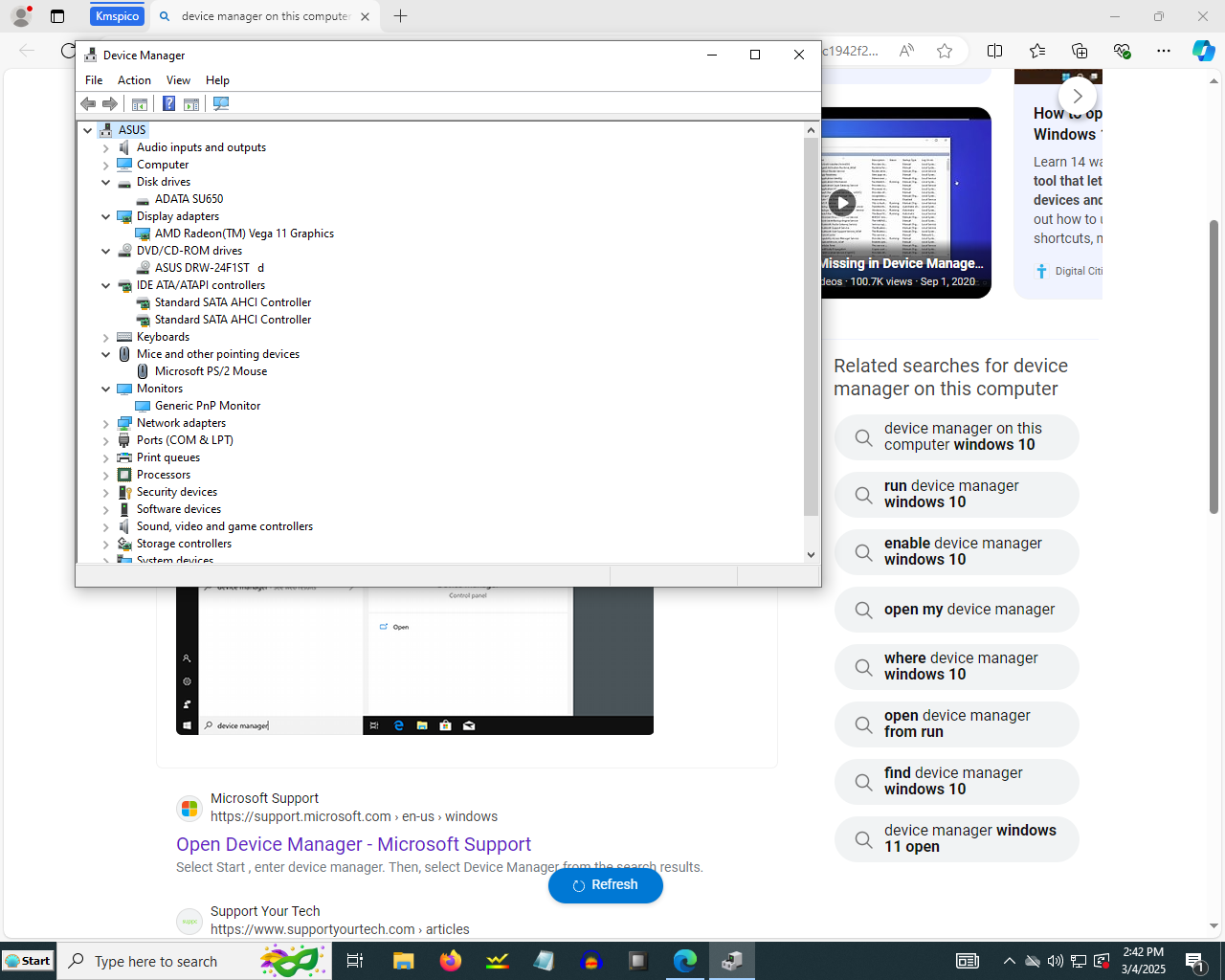
Task: Open the File menu in Device Manager
Action: tap(94, 80)
